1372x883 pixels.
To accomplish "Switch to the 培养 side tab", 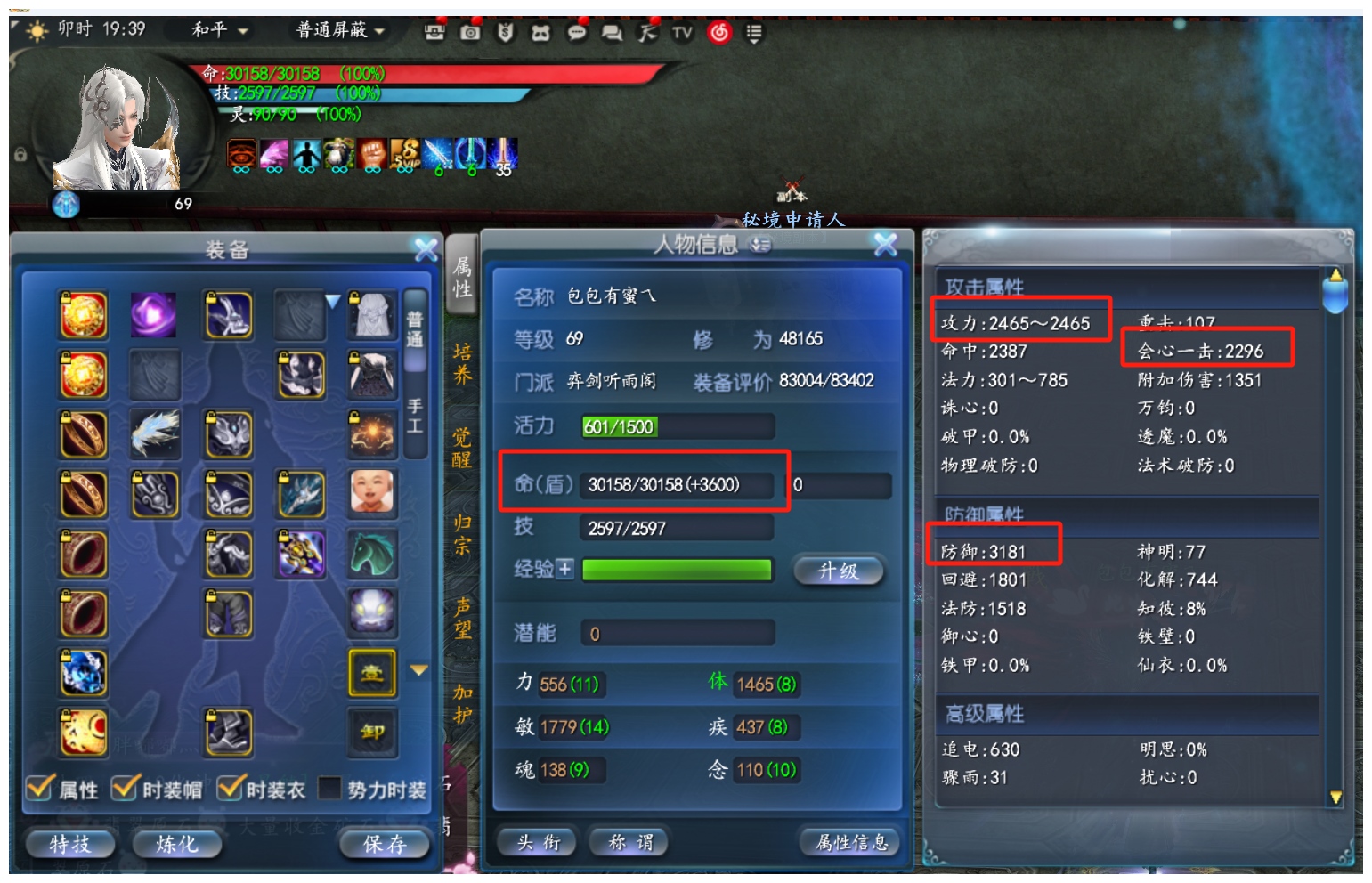I will pos(462,363).
